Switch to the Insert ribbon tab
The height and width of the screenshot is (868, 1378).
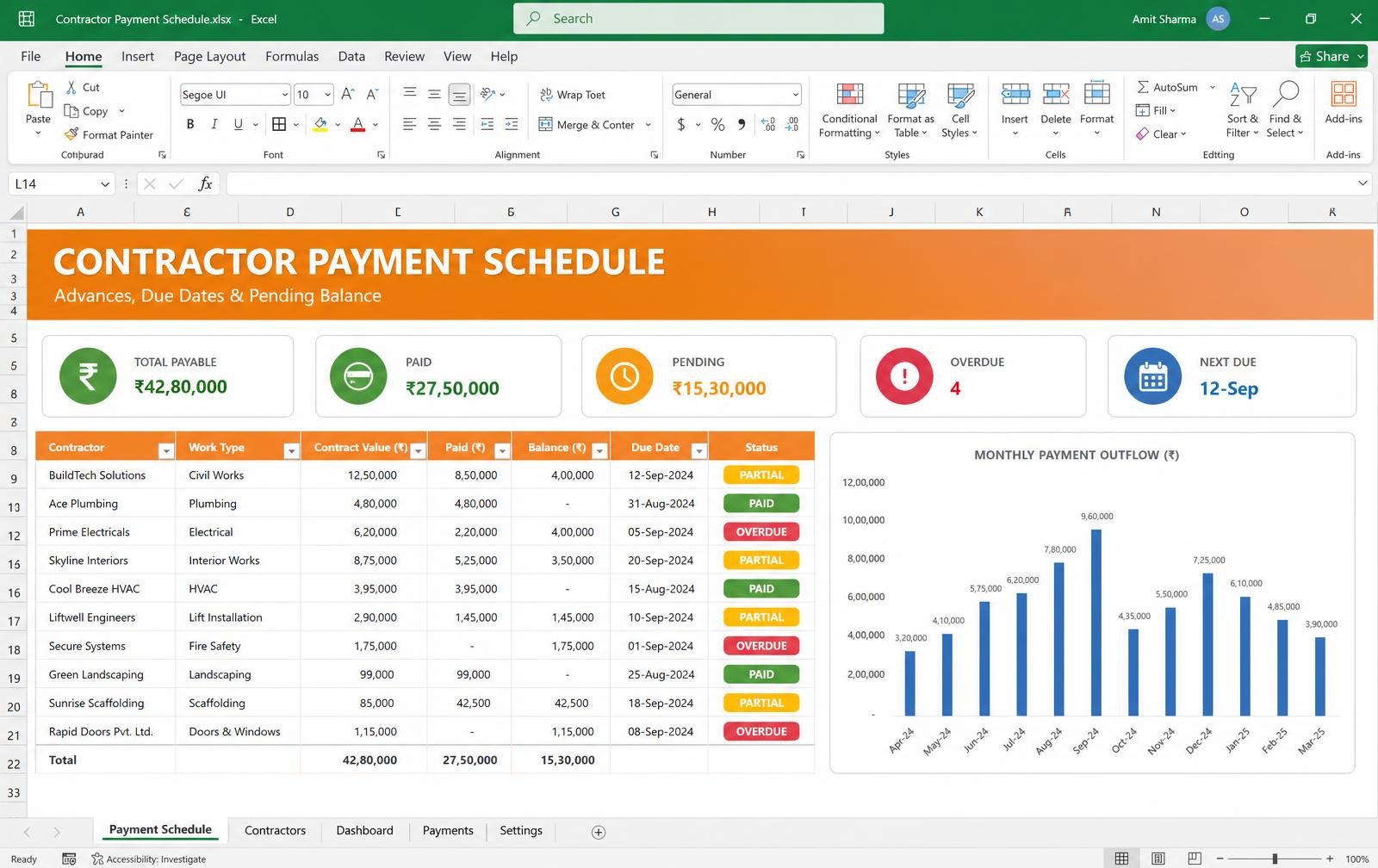138,56
